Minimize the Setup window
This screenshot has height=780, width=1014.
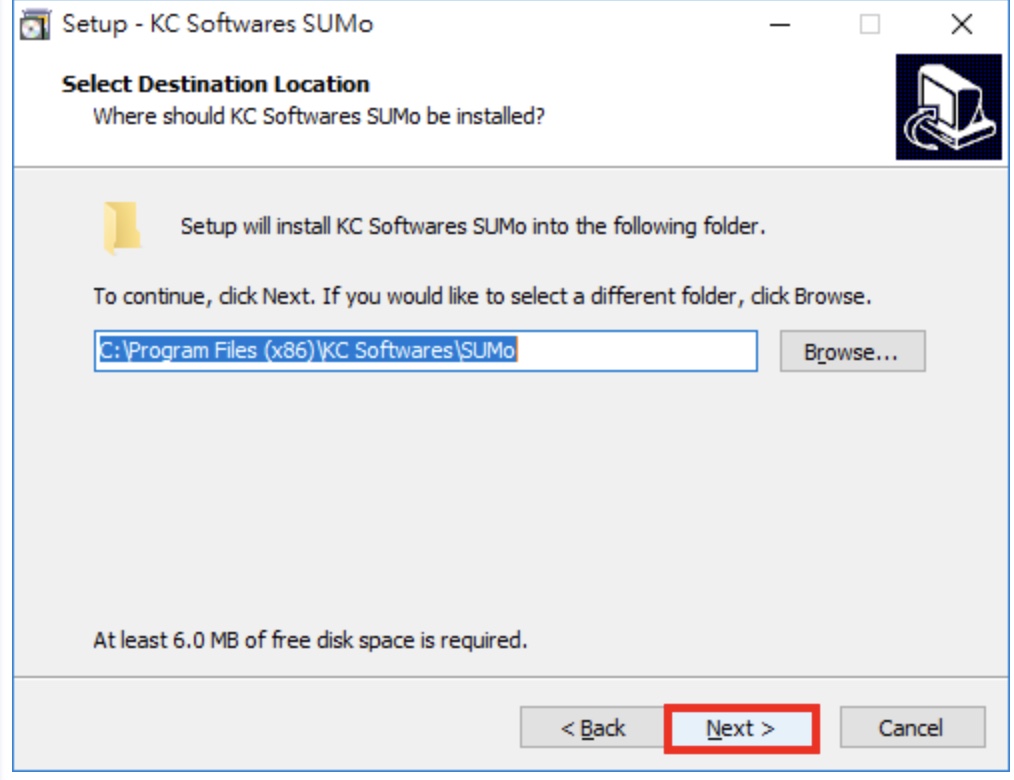tap(780, 25)
